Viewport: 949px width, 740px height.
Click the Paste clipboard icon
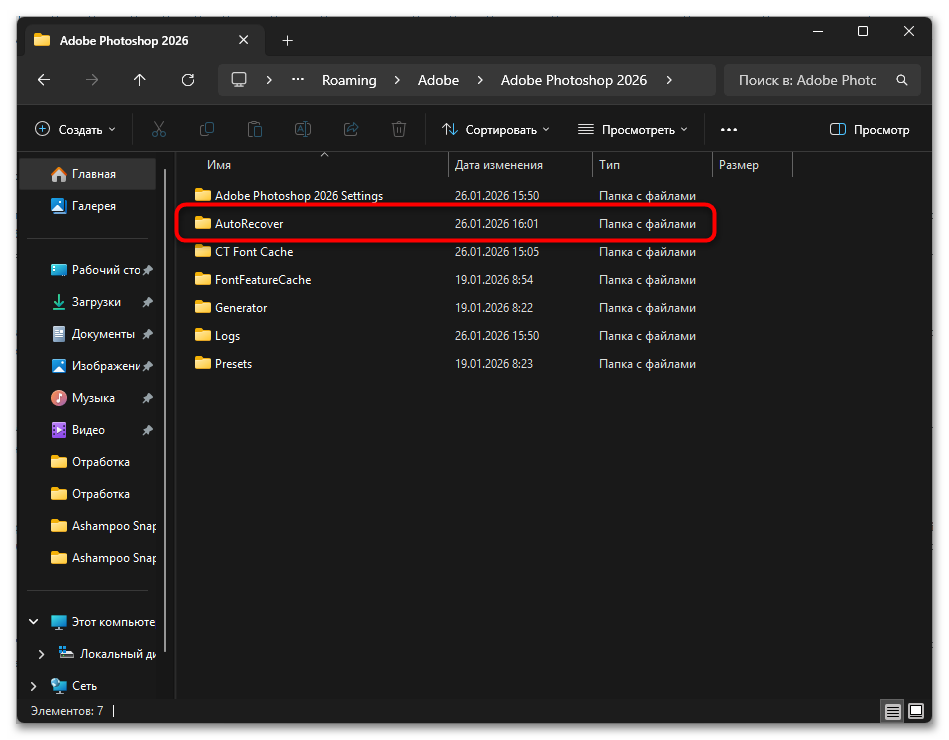tap(255, 129)
